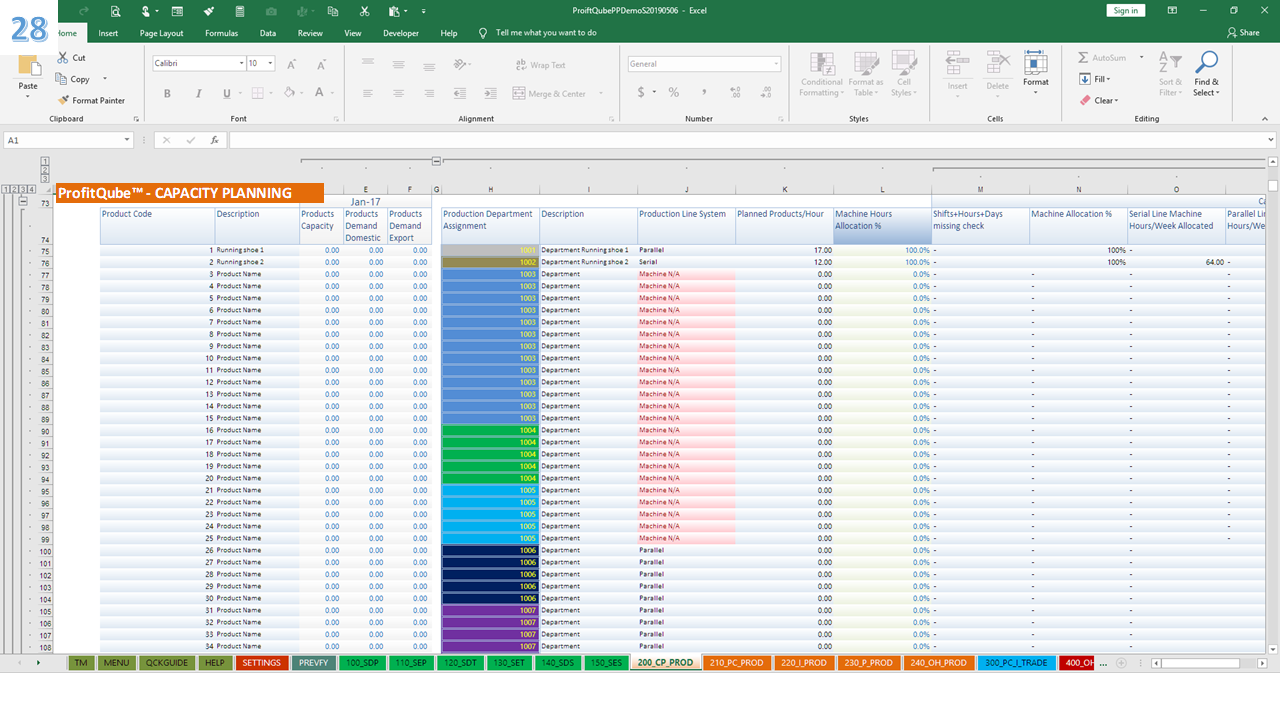
Task: Click the Align Text Right icon
Action: [429, 93]
